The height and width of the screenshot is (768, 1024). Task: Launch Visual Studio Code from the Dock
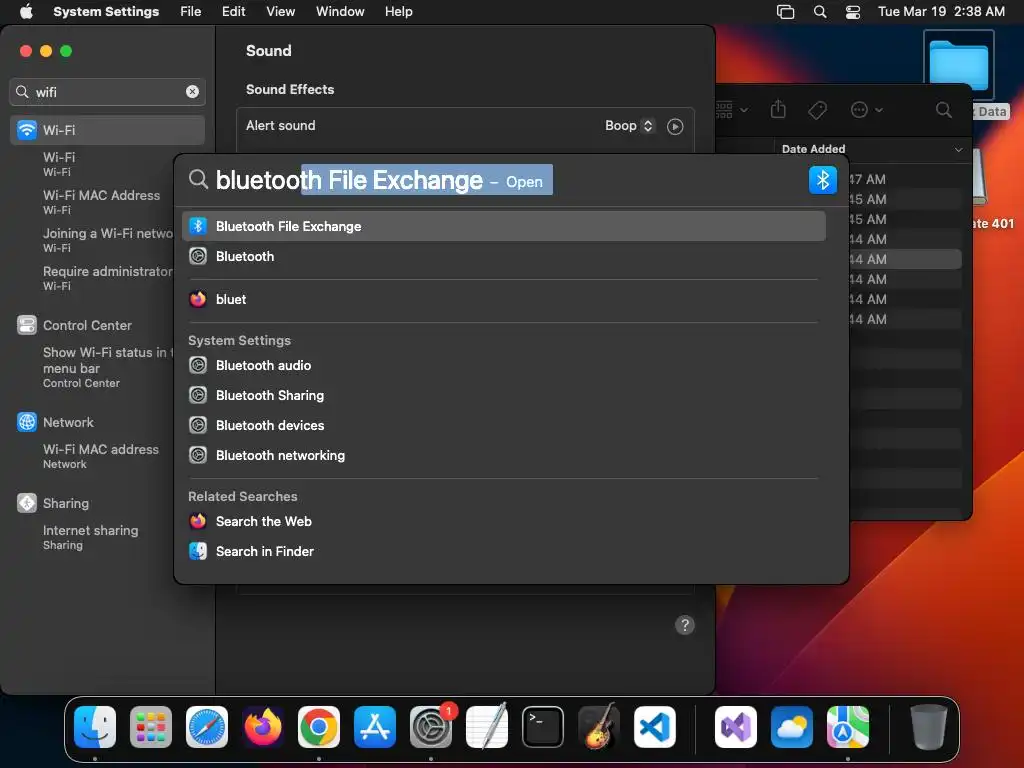pos(654,727)
